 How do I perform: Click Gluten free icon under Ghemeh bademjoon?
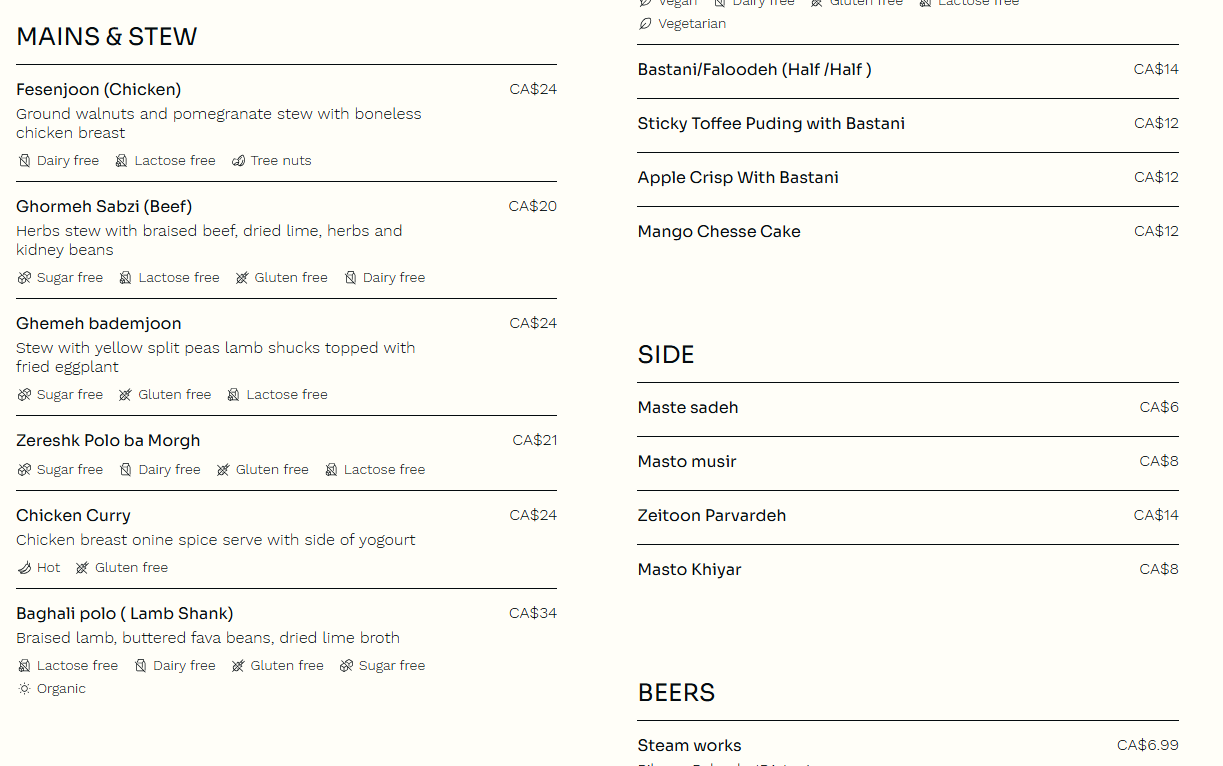point(126,395)
